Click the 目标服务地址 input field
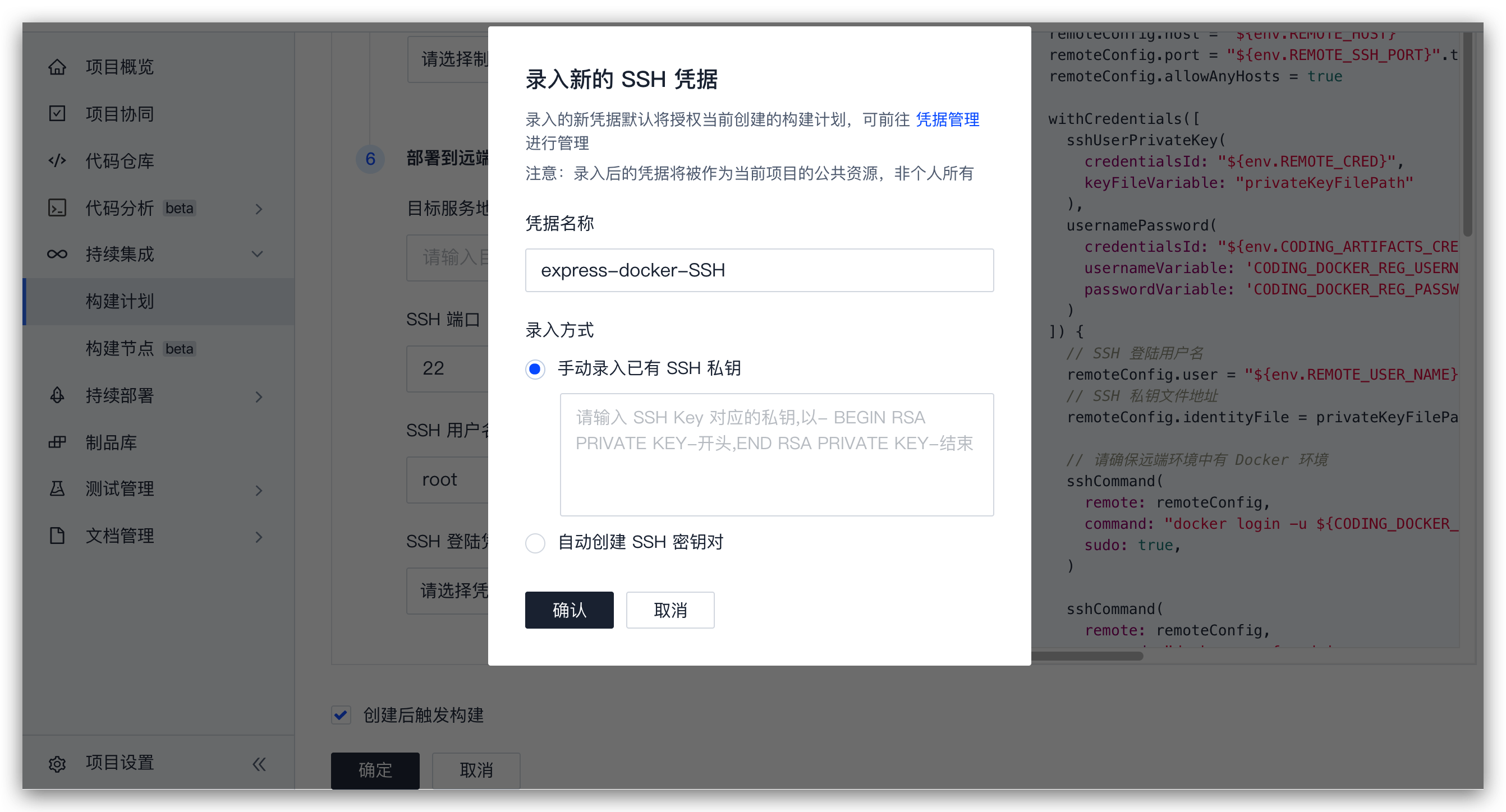 coord(447,257)
